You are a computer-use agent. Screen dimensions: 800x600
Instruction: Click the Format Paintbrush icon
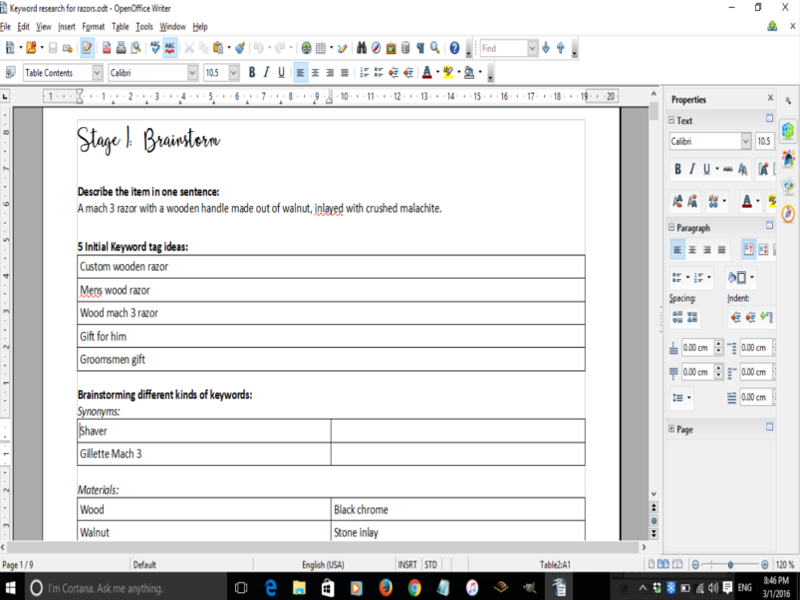point(240,48)
